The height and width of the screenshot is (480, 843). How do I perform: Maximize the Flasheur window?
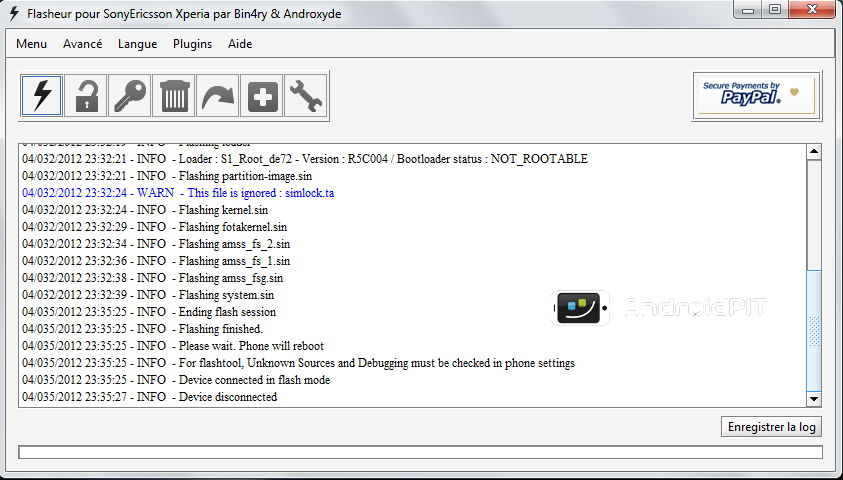[x=775, y=10]
